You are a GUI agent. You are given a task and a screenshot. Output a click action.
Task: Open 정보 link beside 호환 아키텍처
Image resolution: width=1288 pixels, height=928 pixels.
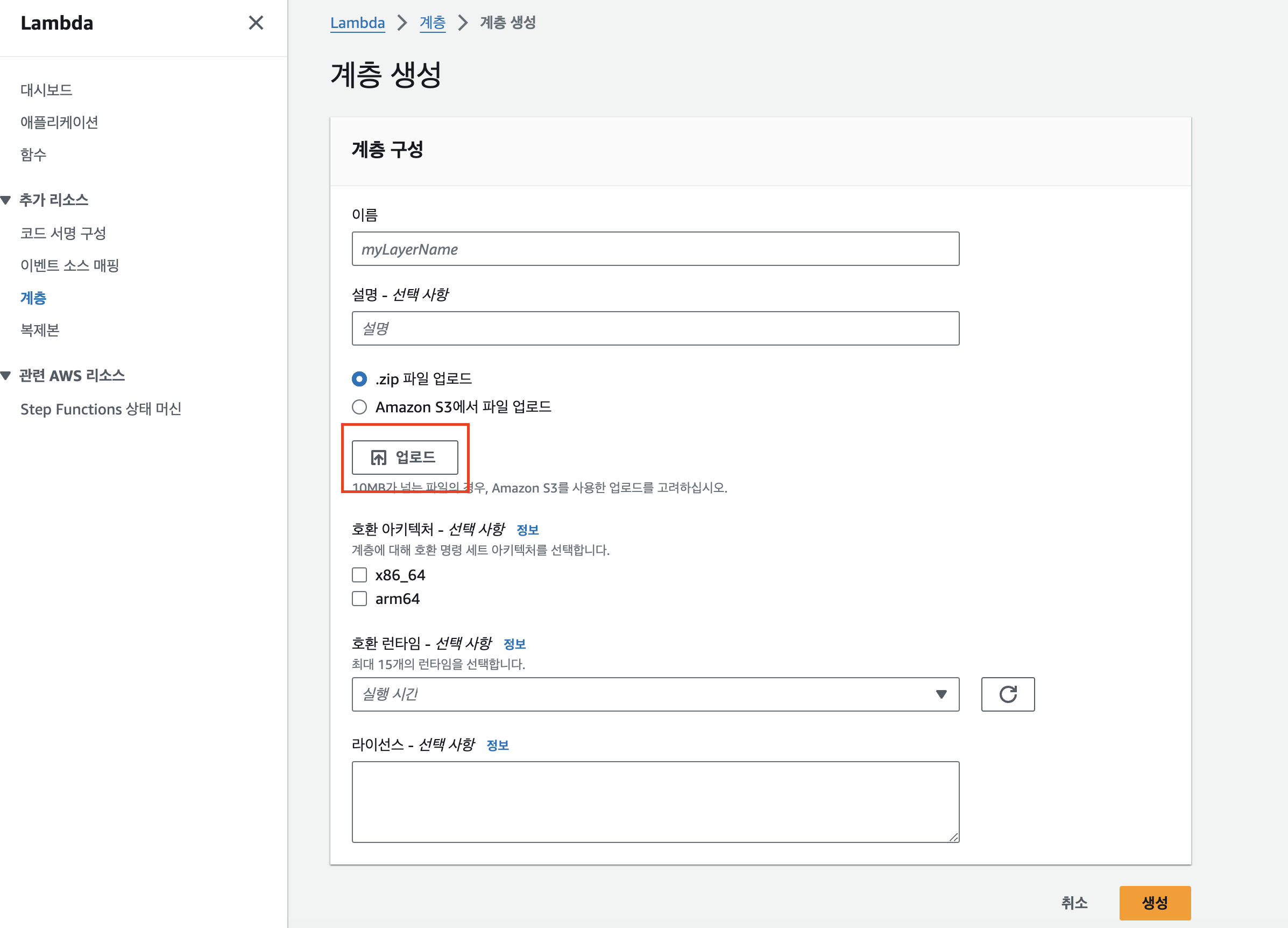click(x=527, y=530)
